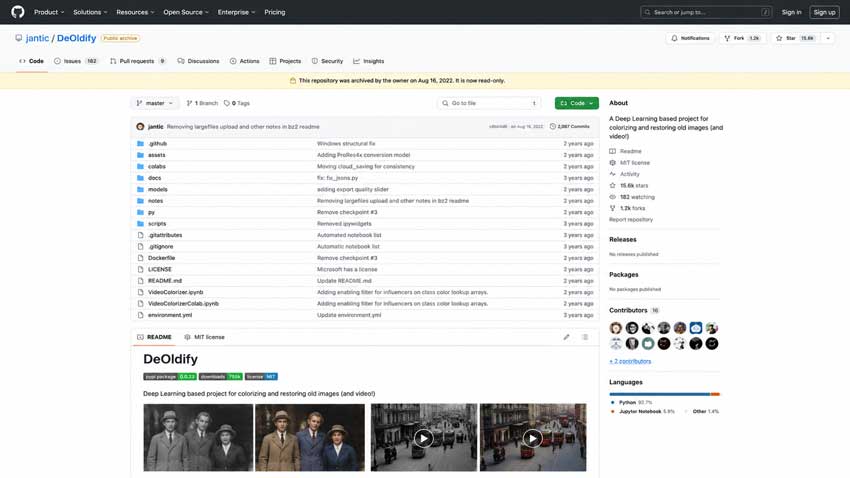Open the Activity link in About
Viewport: 850px width, 478px height.
pos(624,174)
